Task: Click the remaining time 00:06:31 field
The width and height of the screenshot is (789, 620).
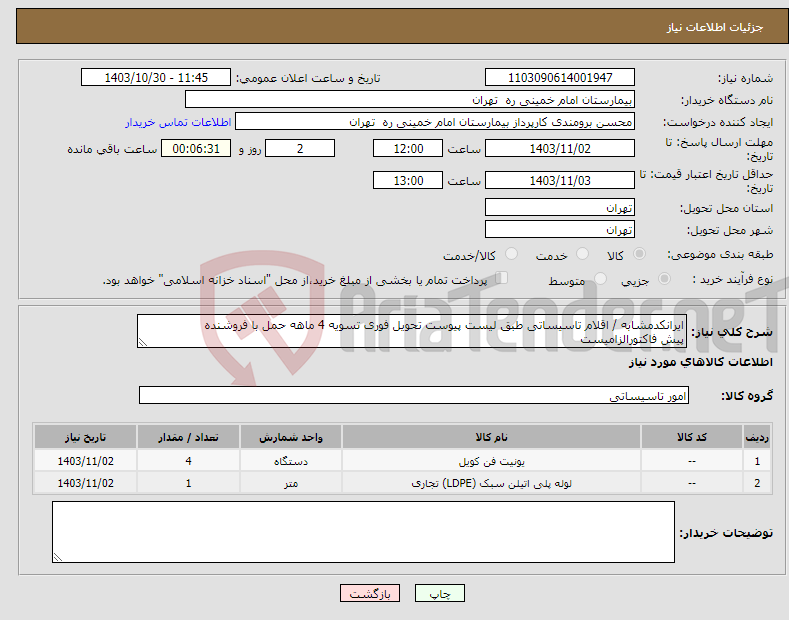Action: [x=196, y=148]
